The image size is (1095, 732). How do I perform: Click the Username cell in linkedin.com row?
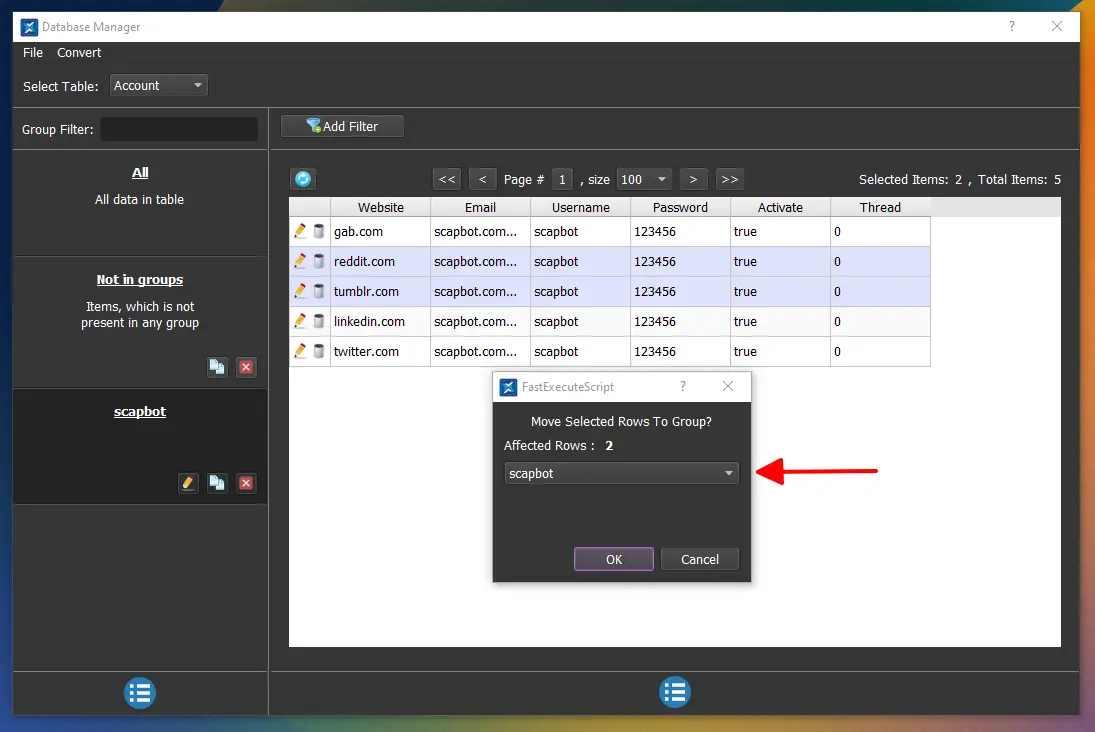(x=580, y=322)
